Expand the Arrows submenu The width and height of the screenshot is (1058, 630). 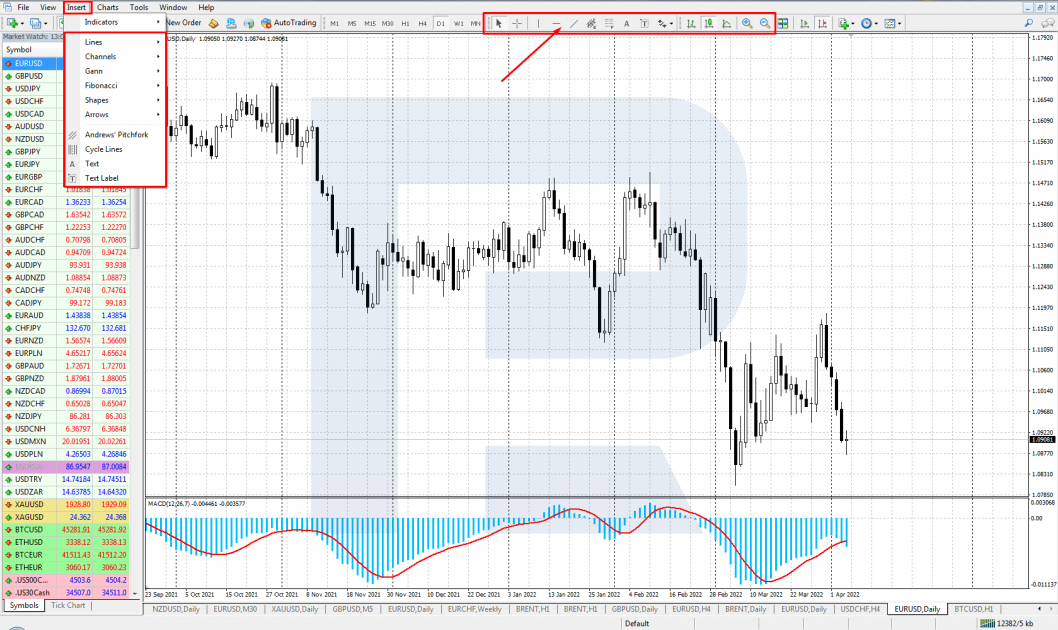pos(115,115)
